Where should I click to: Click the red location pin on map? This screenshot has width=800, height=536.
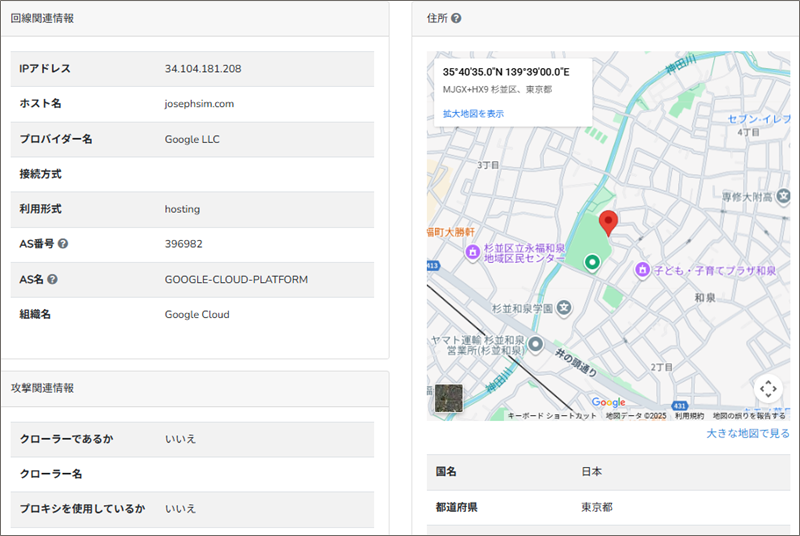[x=608, y=223]
